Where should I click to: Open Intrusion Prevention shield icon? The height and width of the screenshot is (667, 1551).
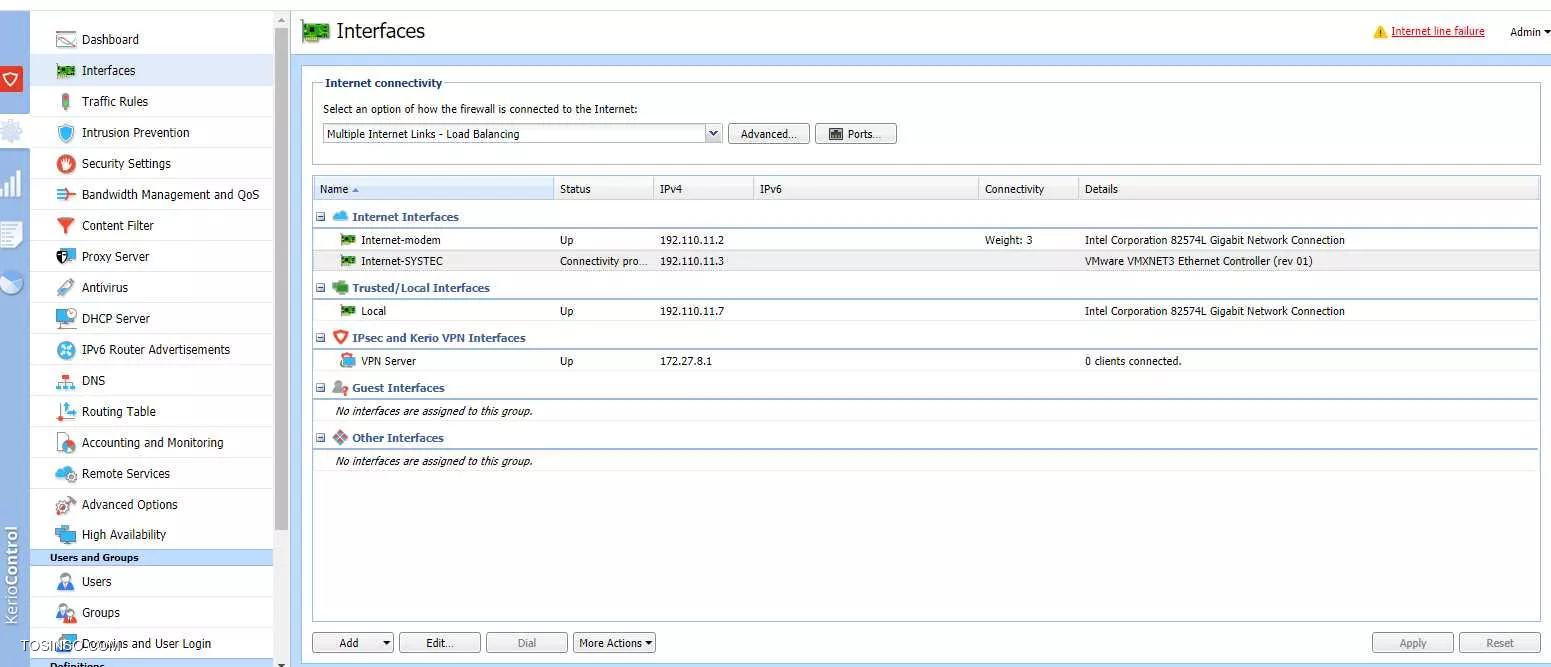(66, 133)
